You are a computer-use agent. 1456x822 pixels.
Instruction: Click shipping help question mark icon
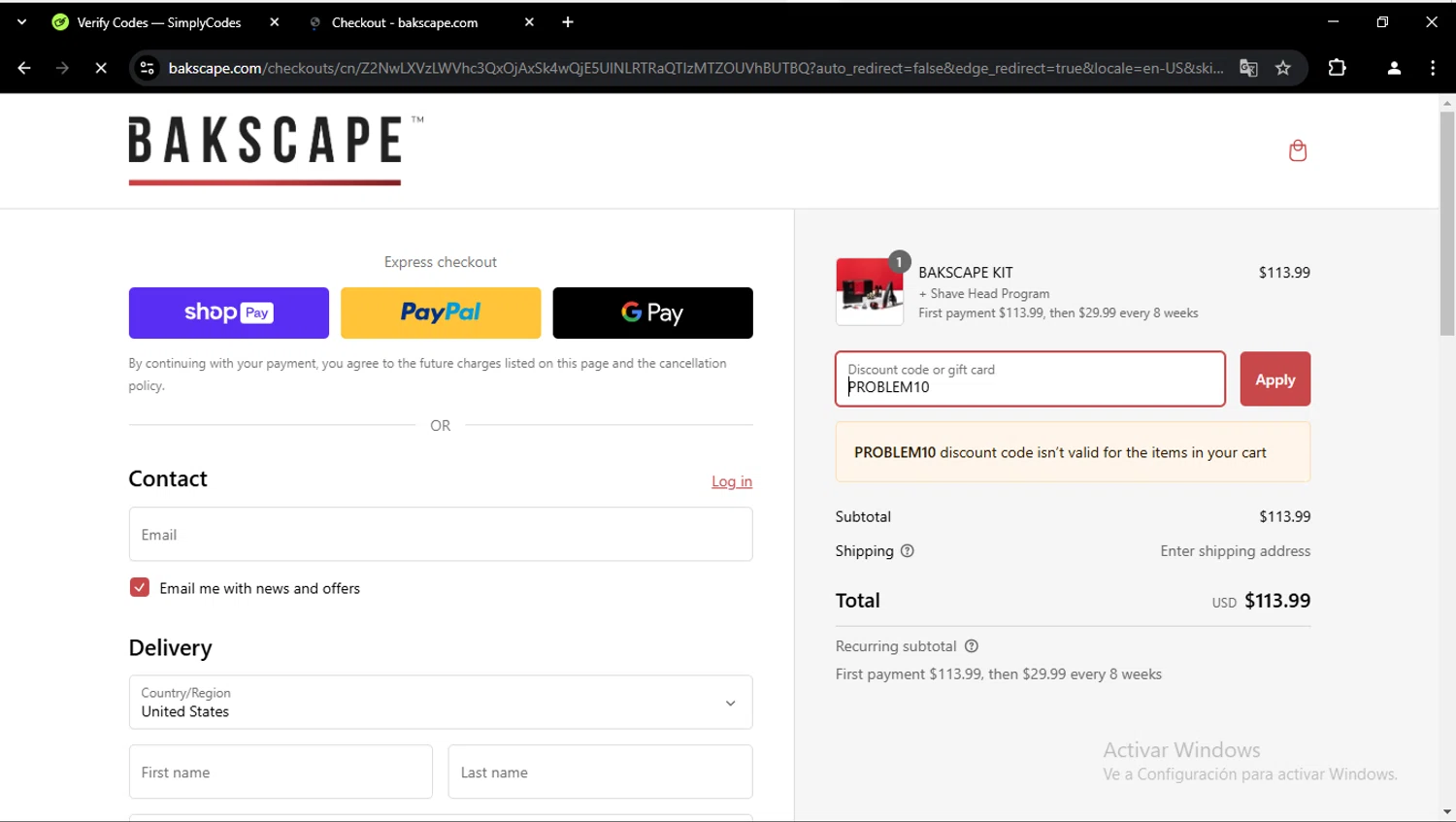click(x=908, y=551)
